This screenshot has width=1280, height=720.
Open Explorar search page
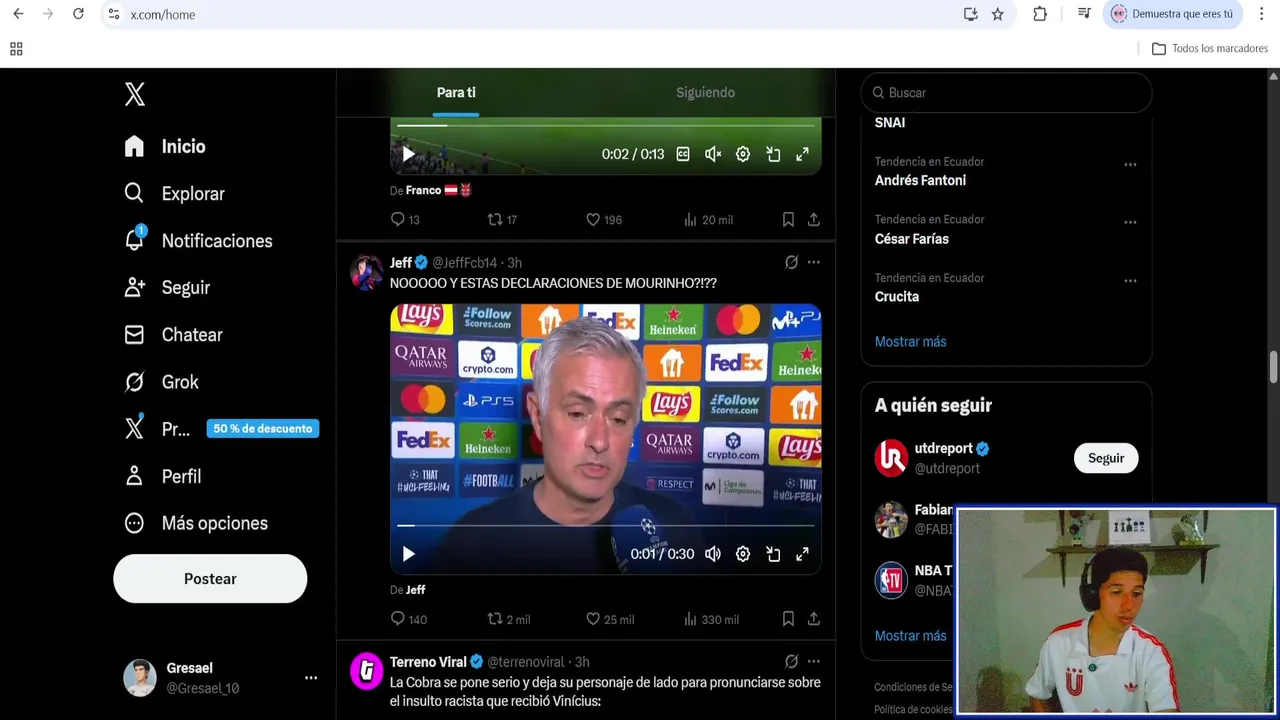click(174, 193)
